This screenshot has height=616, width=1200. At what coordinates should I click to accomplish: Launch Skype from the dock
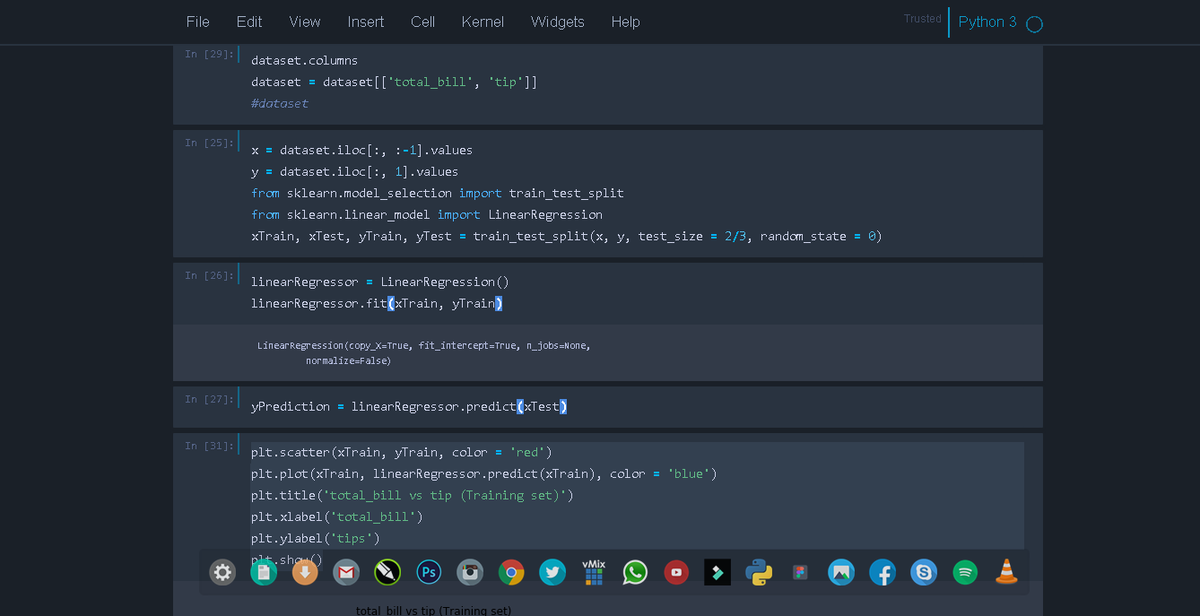924,572
